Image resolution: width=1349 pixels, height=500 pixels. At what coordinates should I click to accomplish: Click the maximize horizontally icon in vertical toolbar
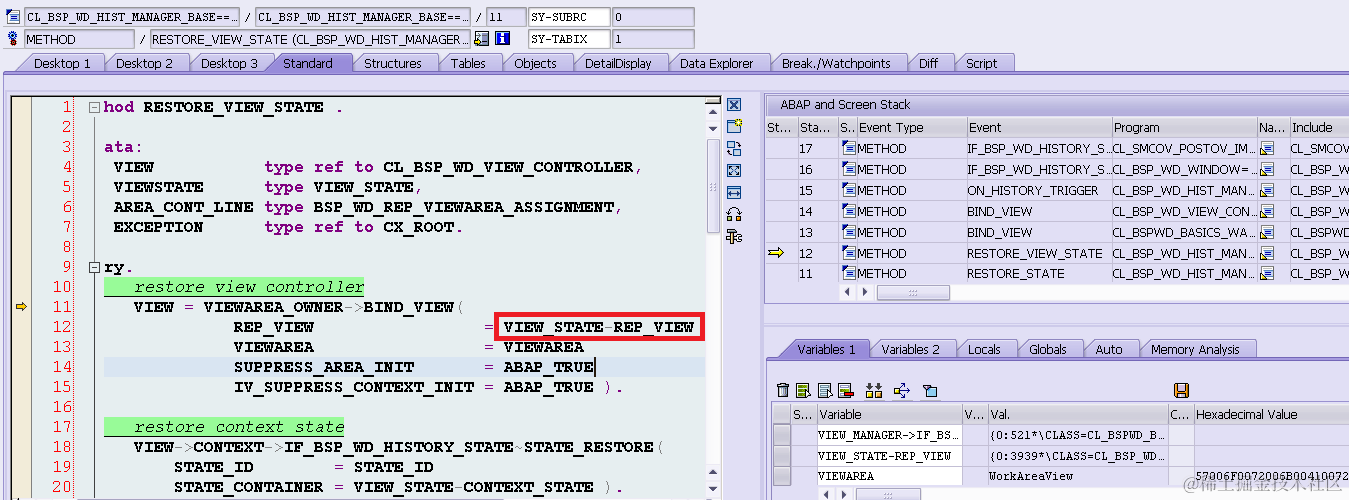(734, 192)
